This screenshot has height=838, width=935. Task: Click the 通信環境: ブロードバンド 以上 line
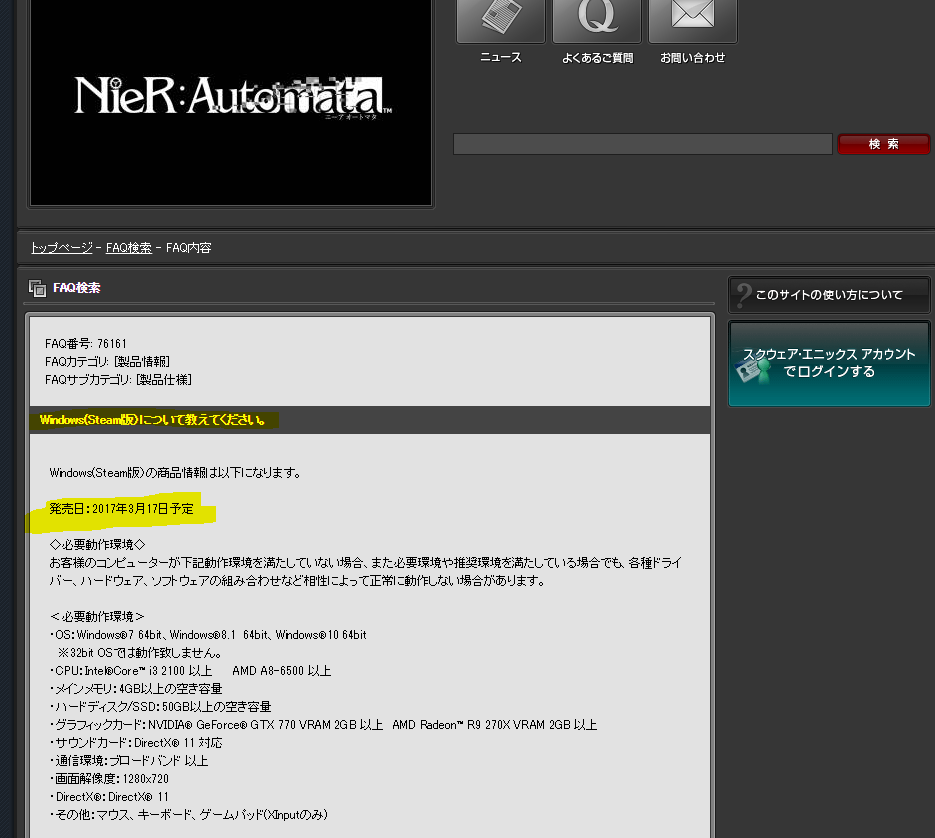point(129,760)
